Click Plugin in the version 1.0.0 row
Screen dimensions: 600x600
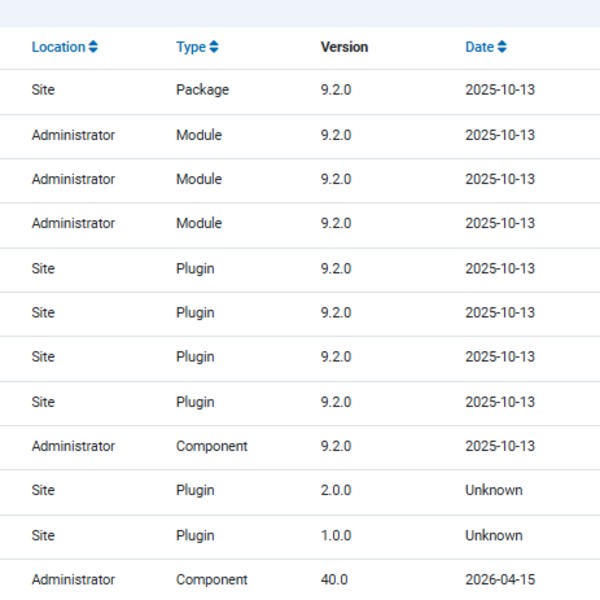click(195, 536)
